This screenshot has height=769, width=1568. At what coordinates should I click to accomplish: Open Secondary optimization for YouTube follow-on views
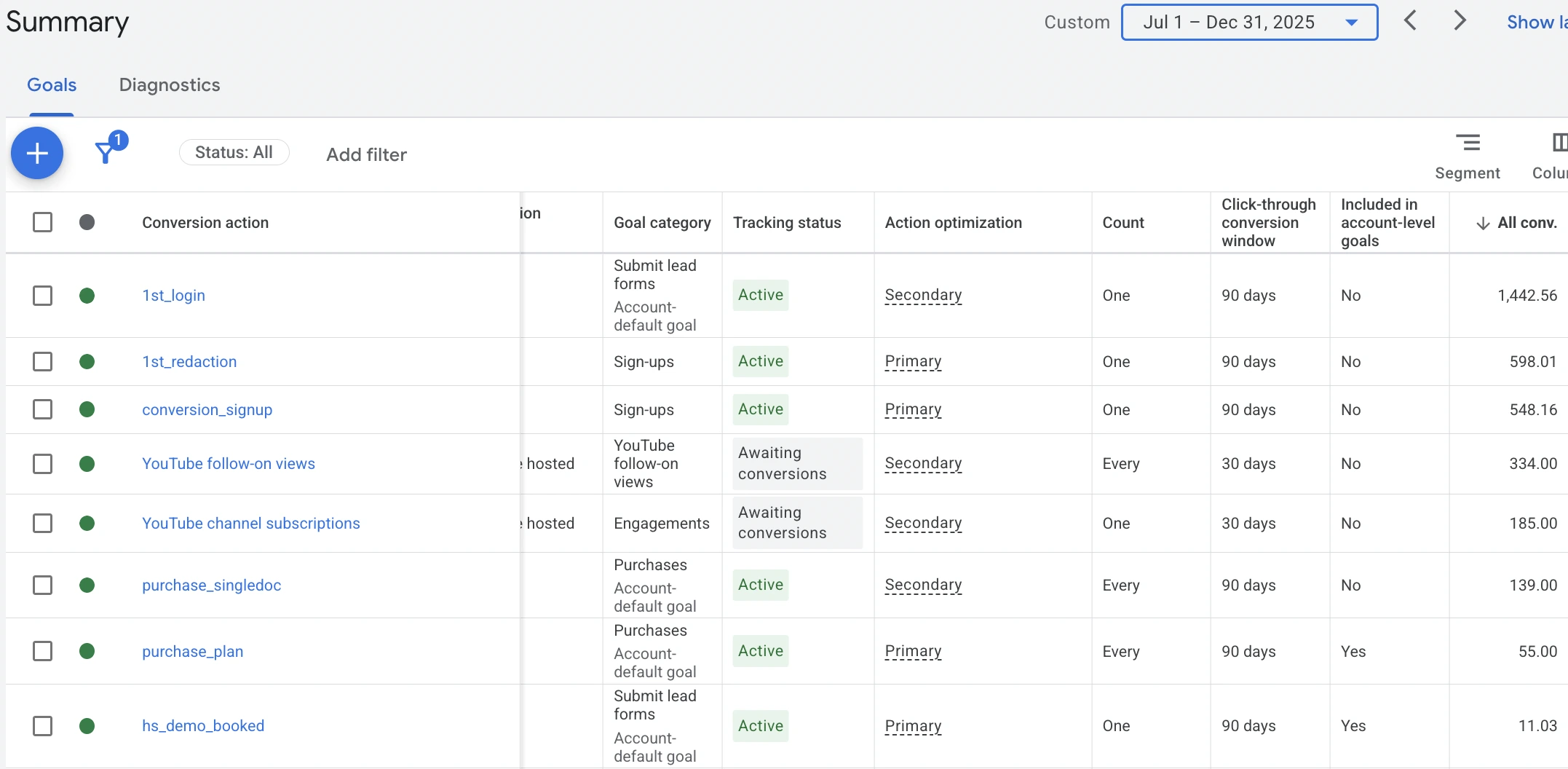[x=923, y=463]
